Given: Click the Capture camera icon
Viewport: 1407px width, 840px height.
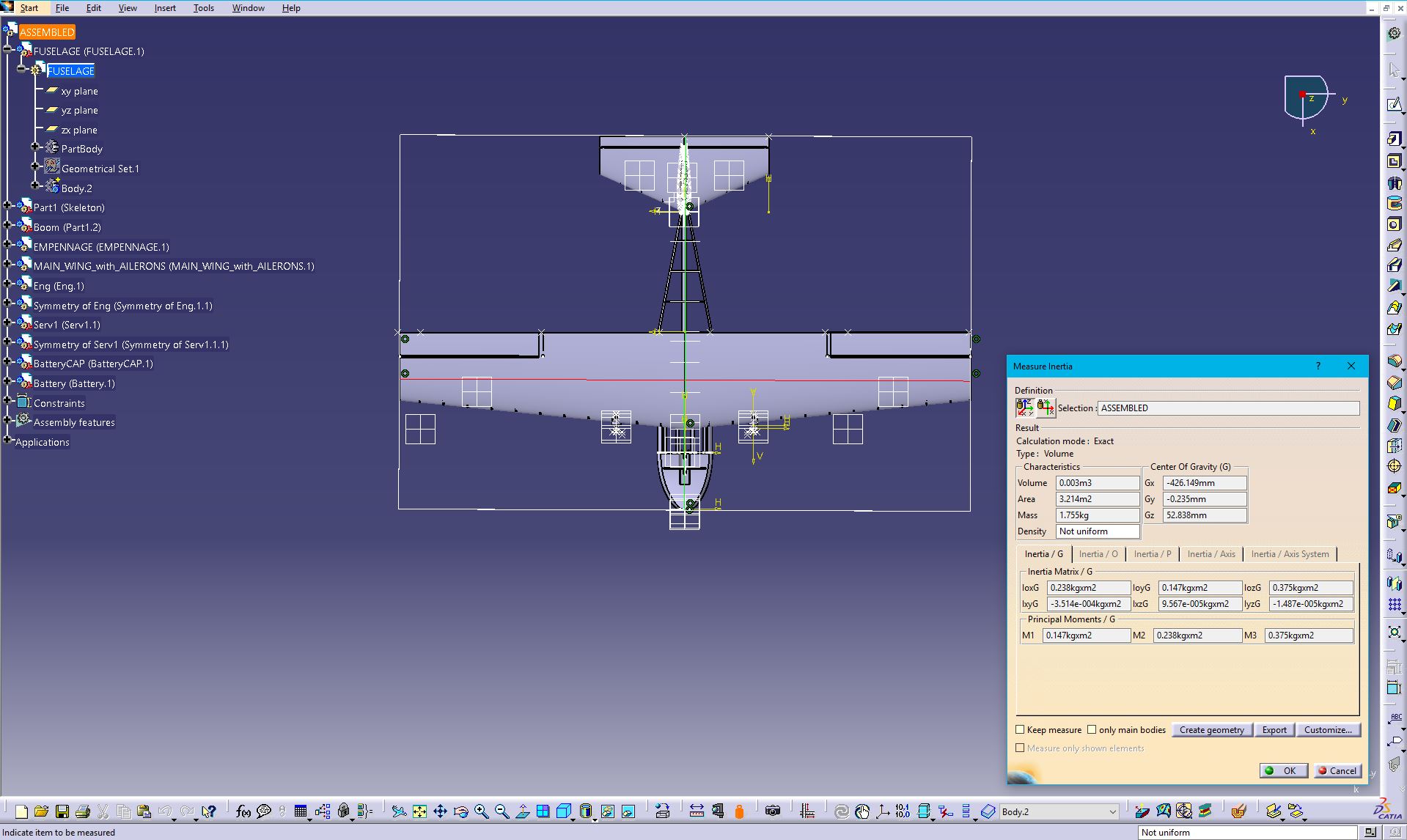Looking at the screenshot, I should [773, 811].
